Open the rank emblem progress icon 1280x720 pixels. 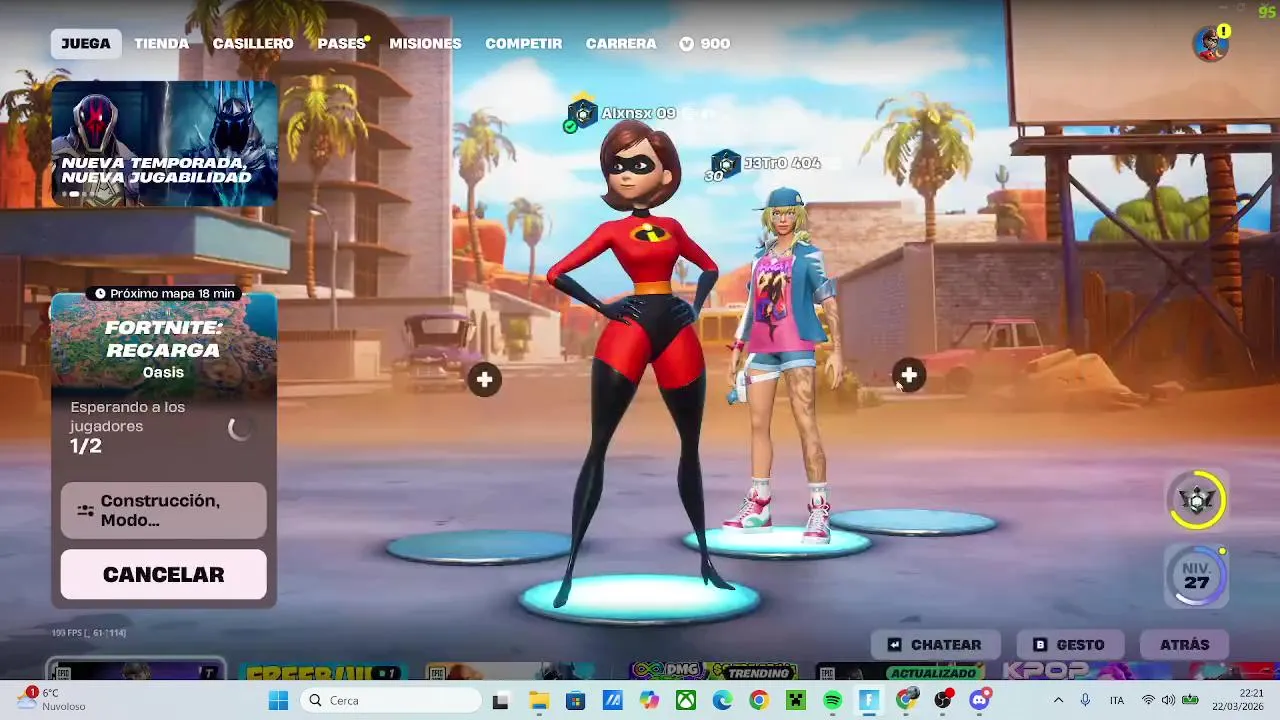coord(1197,499)
